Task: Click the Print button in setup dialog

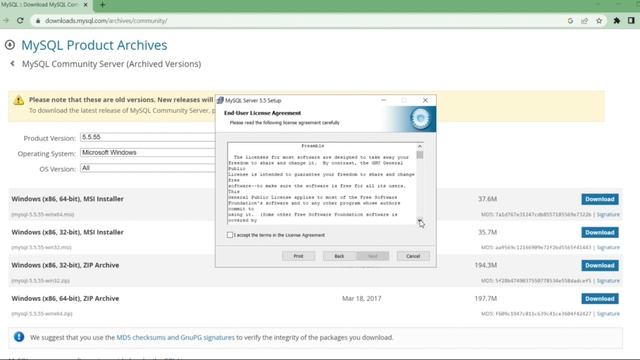Action: [298, 256]
